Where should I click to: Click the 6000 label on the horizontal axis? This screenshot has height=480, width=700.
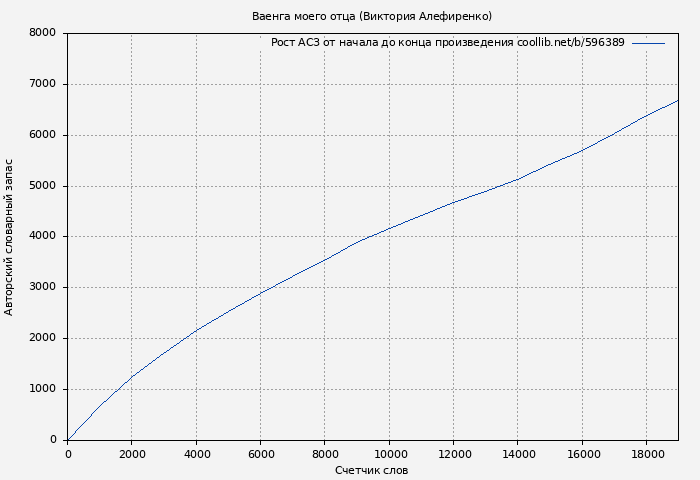point(260,453)
